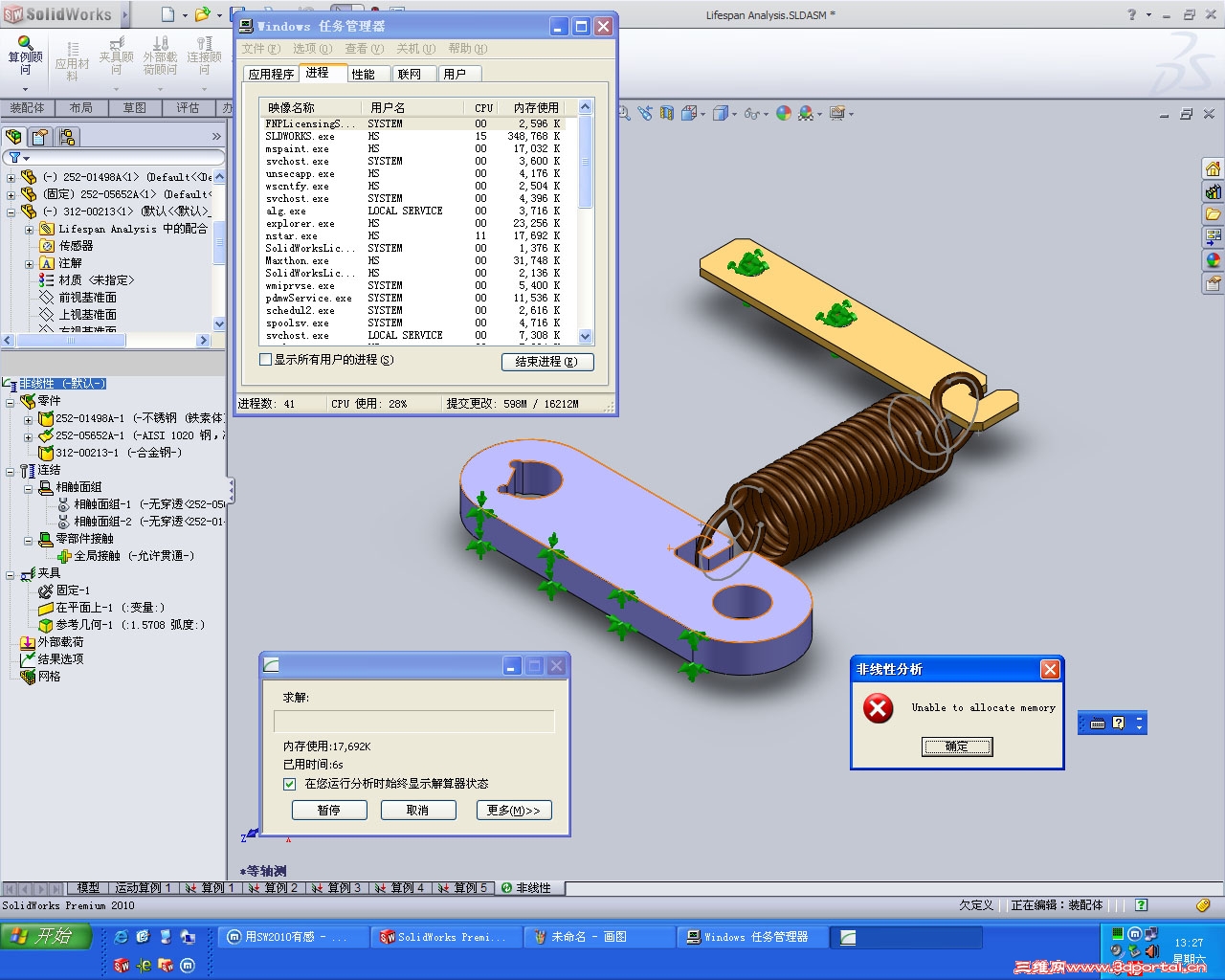Click the Section View icon

[x=667, y=113]
